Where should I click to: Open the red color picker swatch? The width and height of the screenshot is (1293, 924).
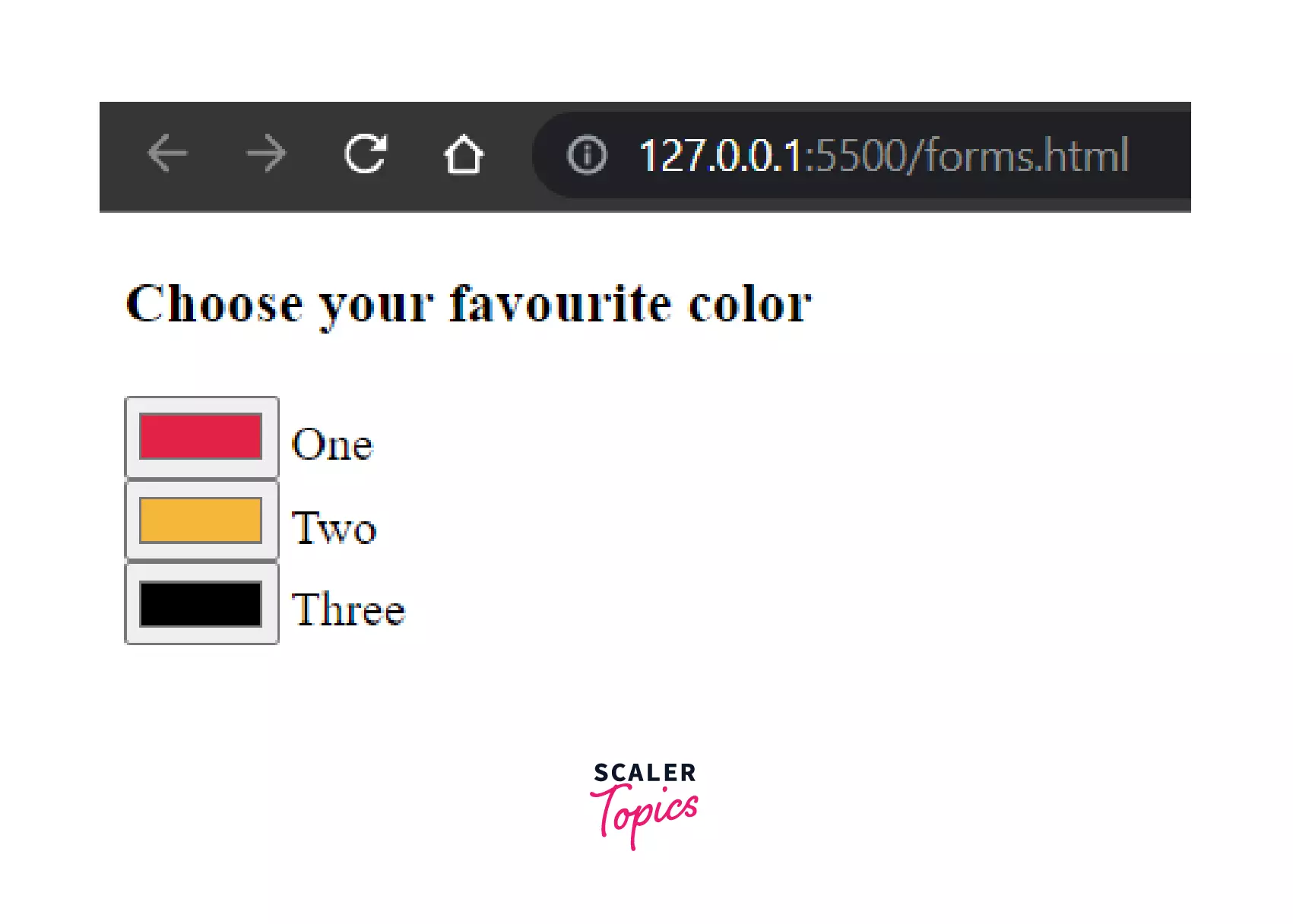(x=201, y=437)
